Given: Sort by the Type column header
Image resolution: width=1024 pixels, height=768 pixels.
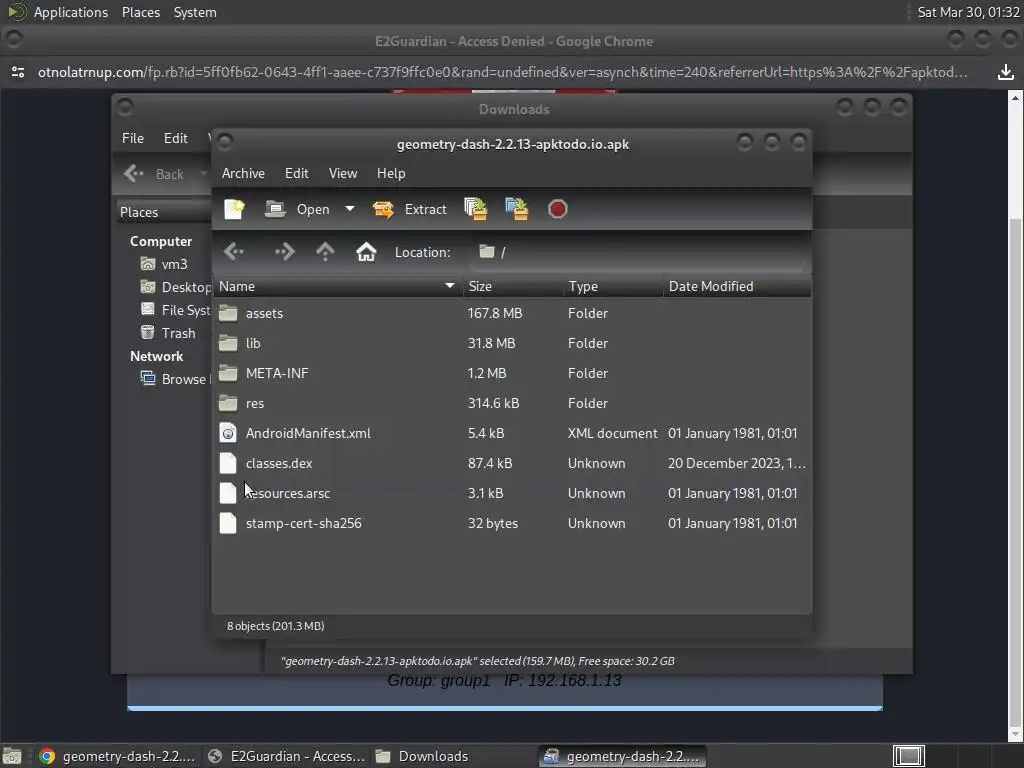Looking at the screenshot, I should (614, 286).
